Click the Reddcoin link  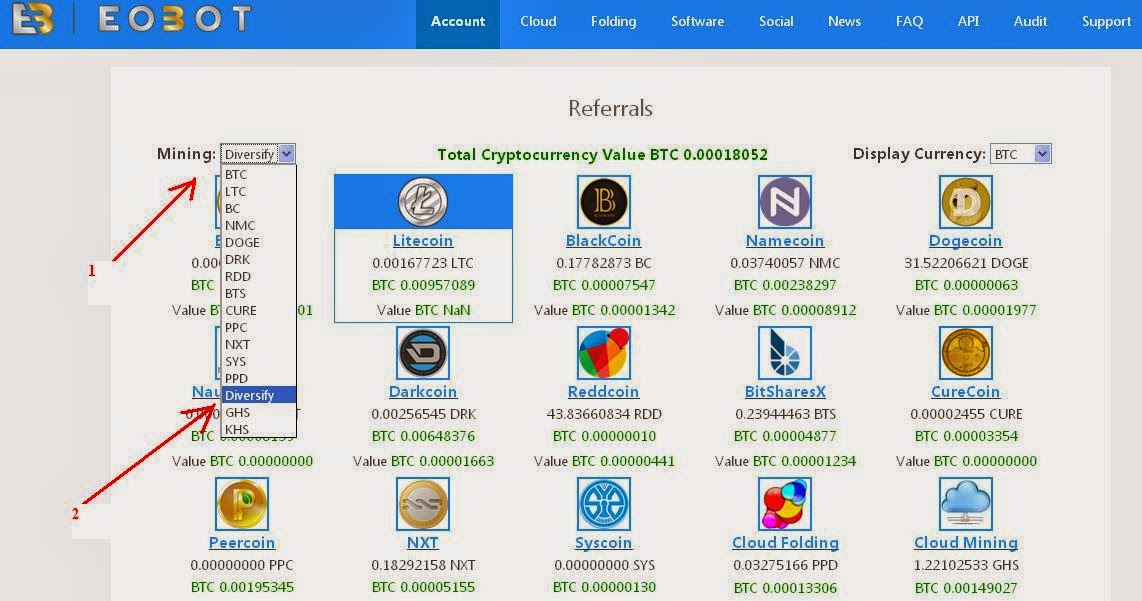[604, 392]
